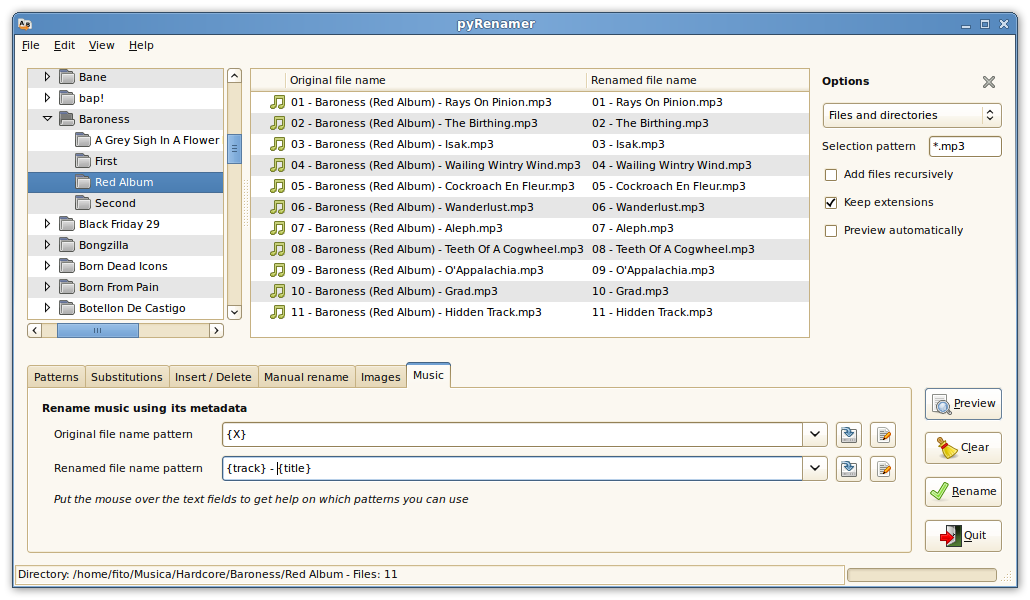Click music icon of 06 Wanderlust file
Viewport: 1030px width, 600px height.
(278, 207)
